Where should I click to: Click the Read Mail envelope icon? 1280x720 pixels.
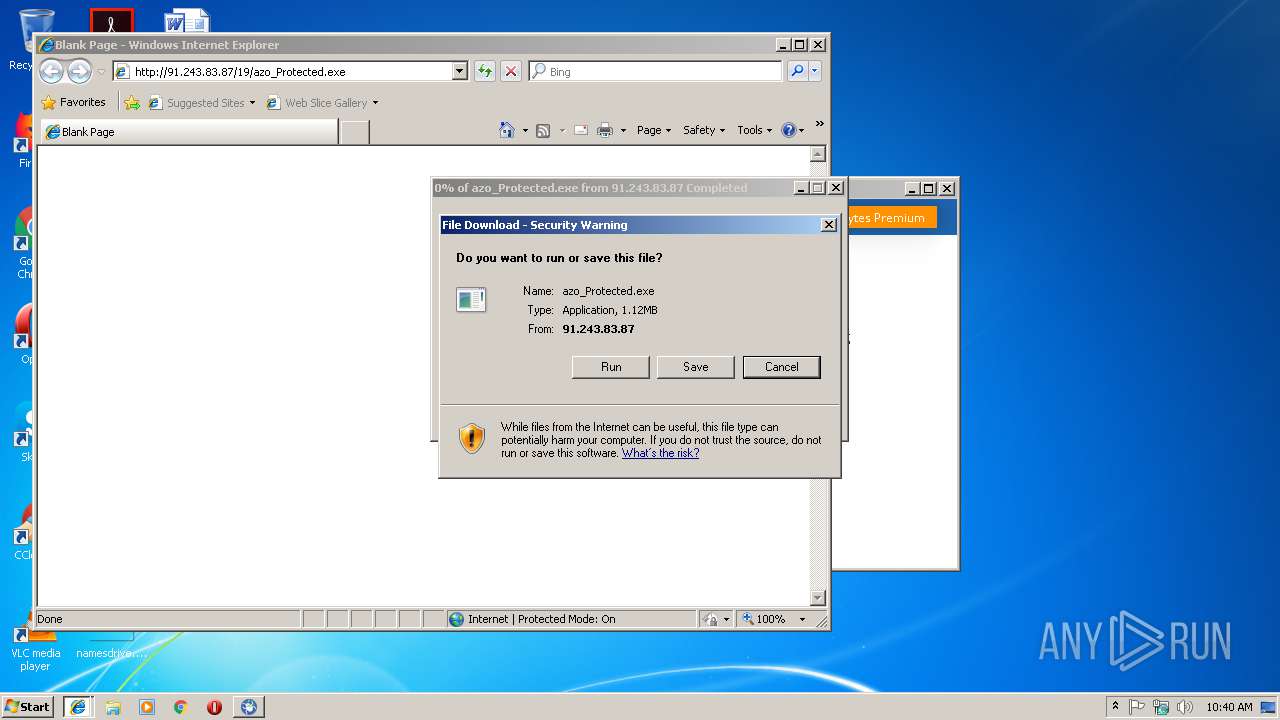[580, 130]
